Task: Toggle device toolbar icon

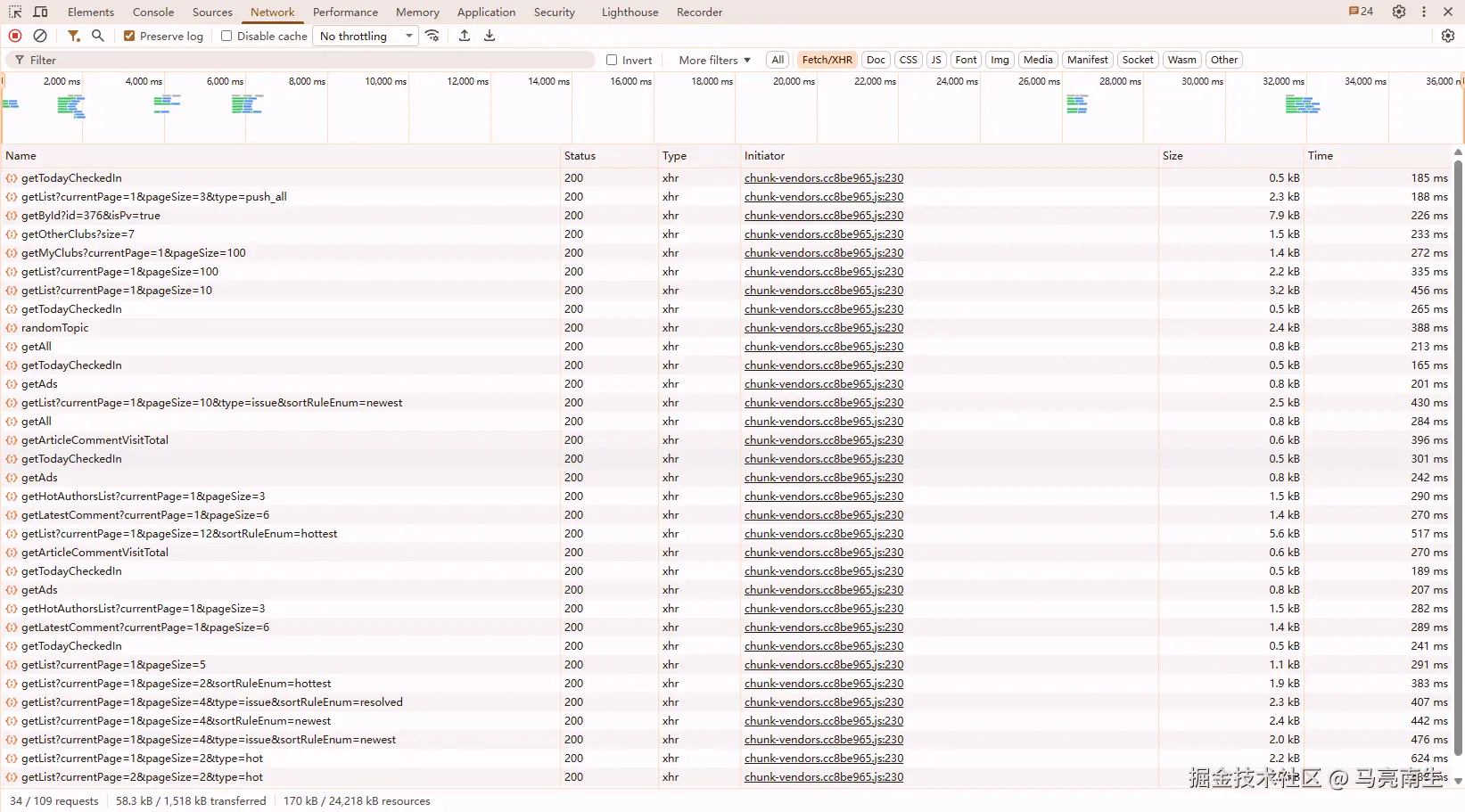Action: (40, 12)
